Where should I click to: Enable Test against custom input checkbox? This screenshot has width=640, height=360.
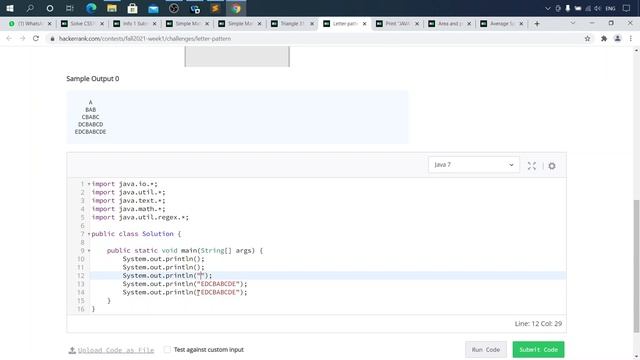pos(167,349)
